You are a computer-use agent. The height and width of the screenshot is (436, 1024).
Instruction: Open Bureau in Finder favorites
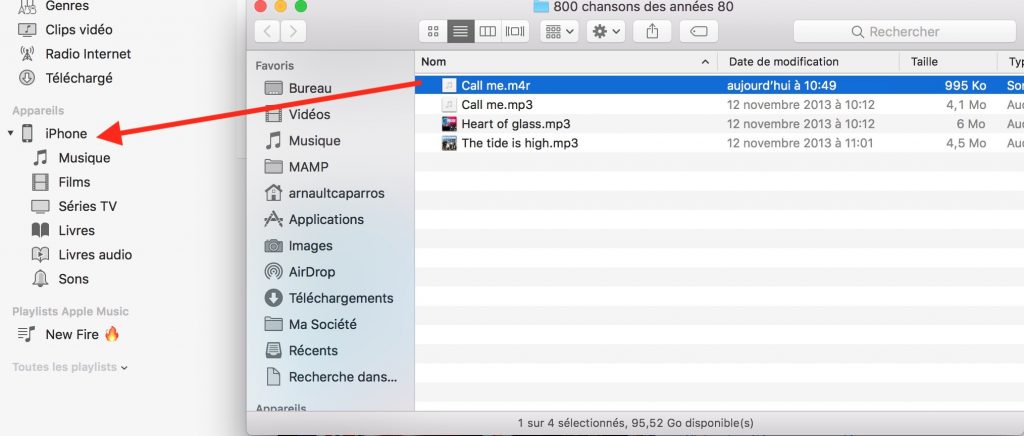point(310,88)
